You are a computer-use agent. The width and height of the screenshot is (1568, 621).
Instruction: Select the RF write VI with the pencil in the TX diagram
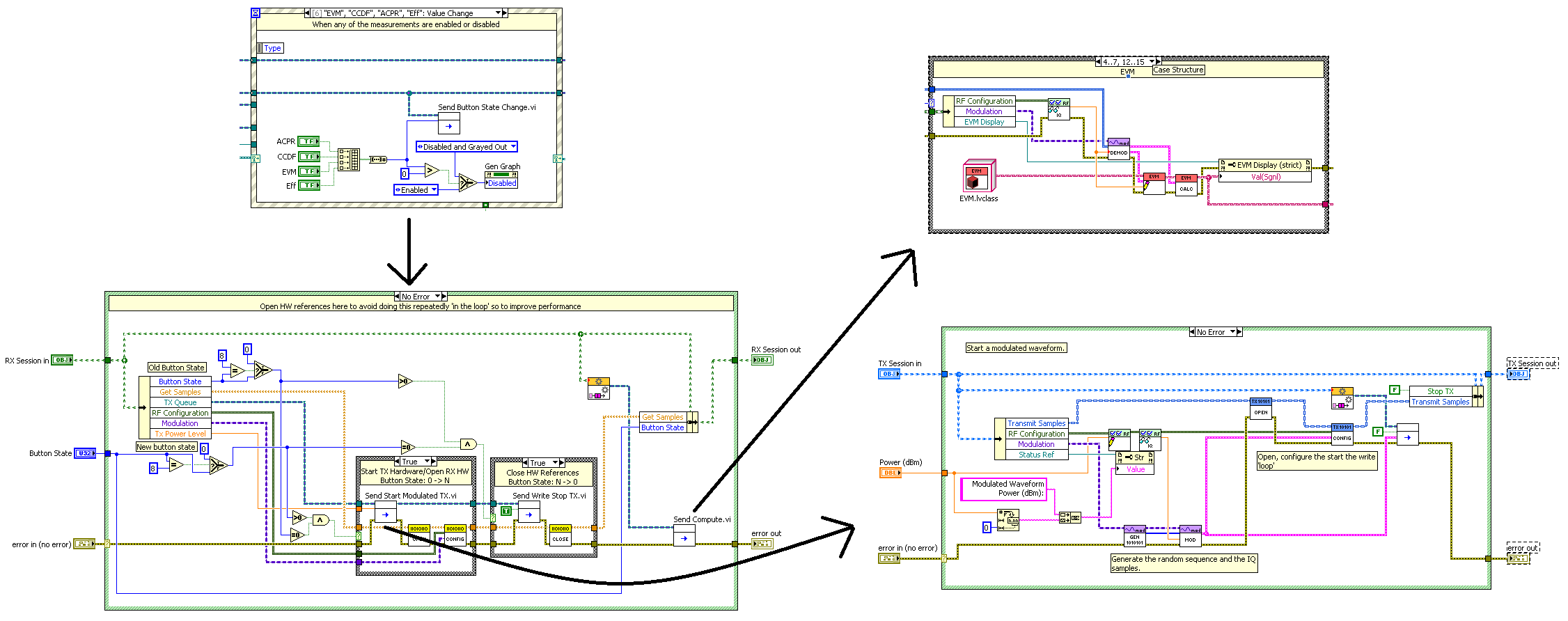pyautogui.click(x=1120, y=440)
